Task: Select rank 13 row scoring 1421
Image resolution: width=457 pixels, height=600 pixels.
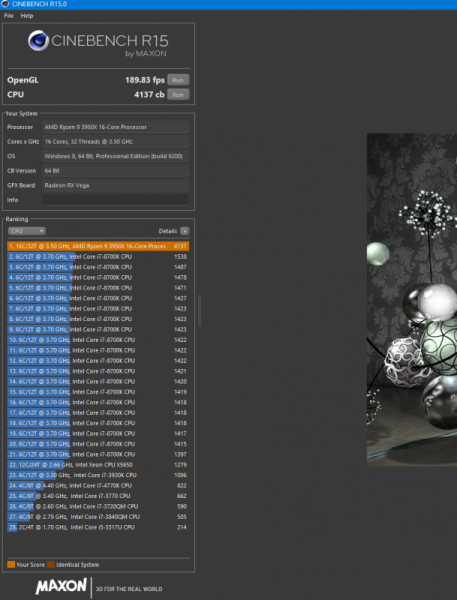Action: [x=98, y=371]
